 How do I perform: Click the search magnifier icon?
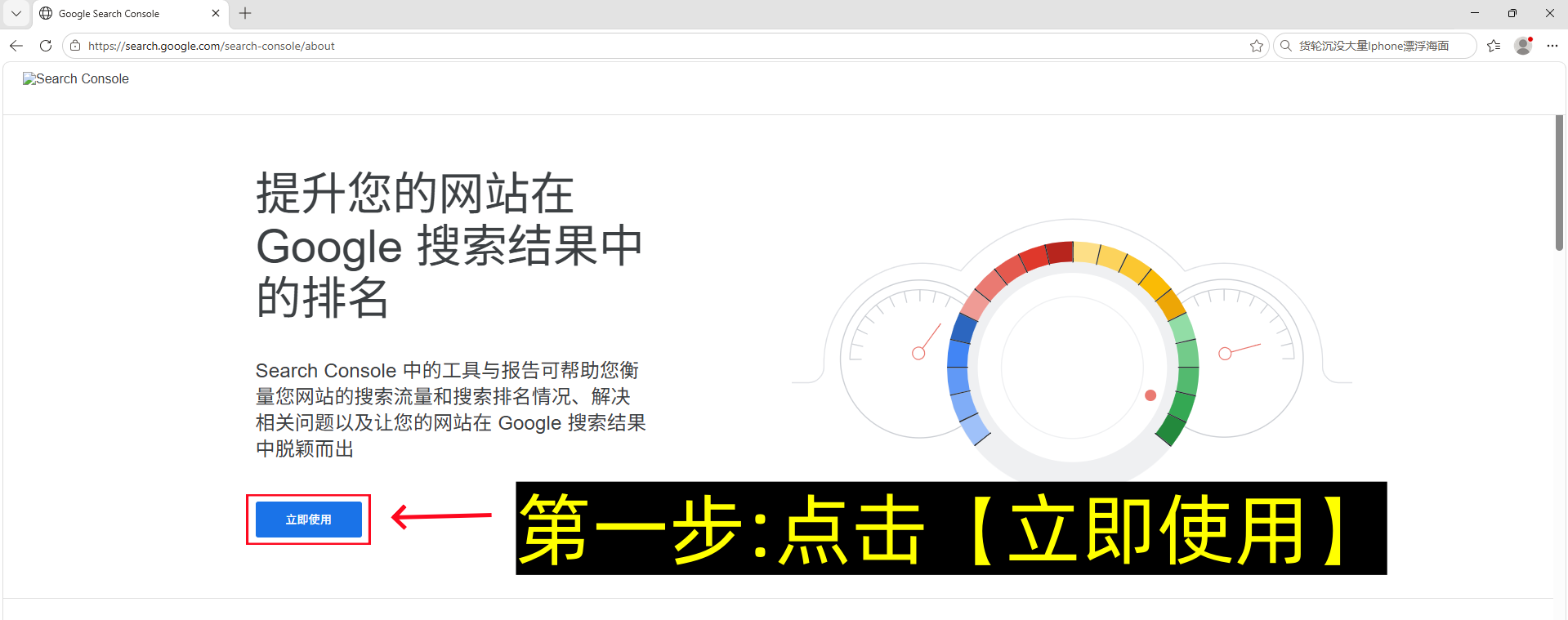coord(1286,46)
